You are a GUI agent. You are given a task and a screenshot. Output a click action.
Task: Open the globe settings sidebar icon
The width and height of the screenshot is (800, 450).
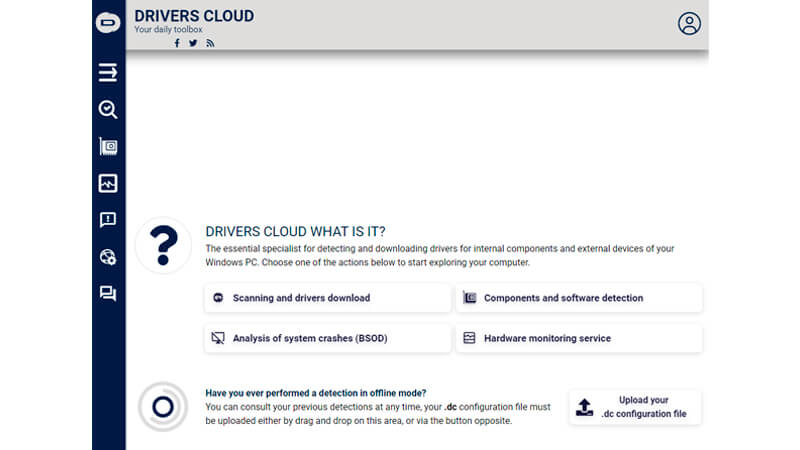pyautogui.click(x=108, y=257)
